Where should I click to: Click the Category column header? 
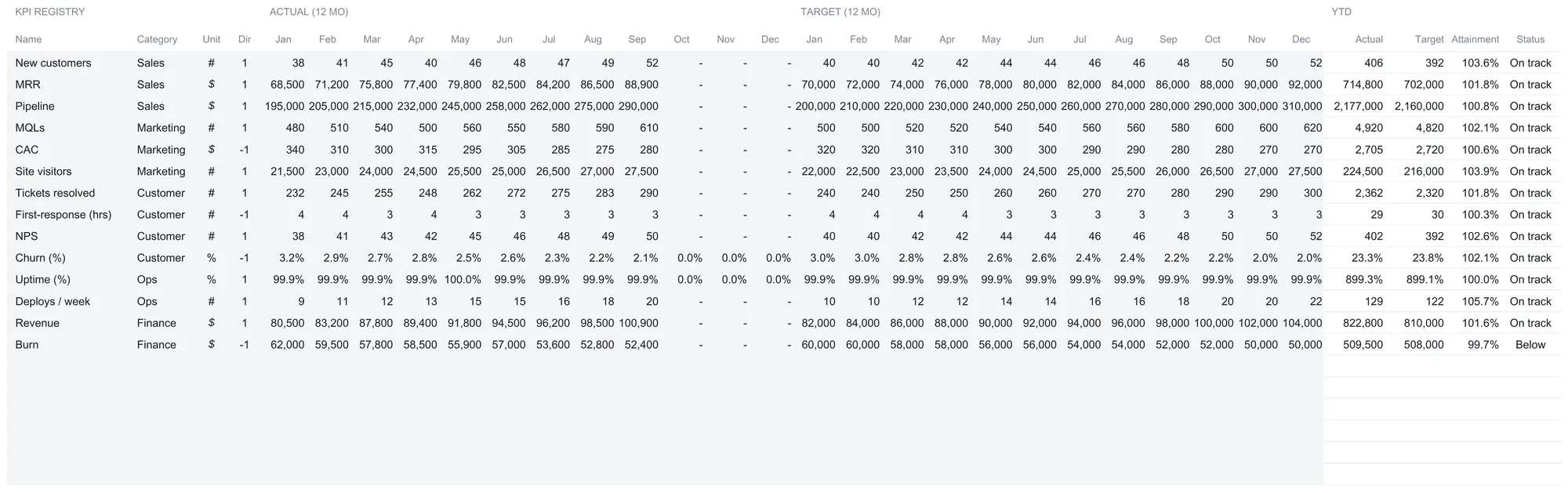157,39
